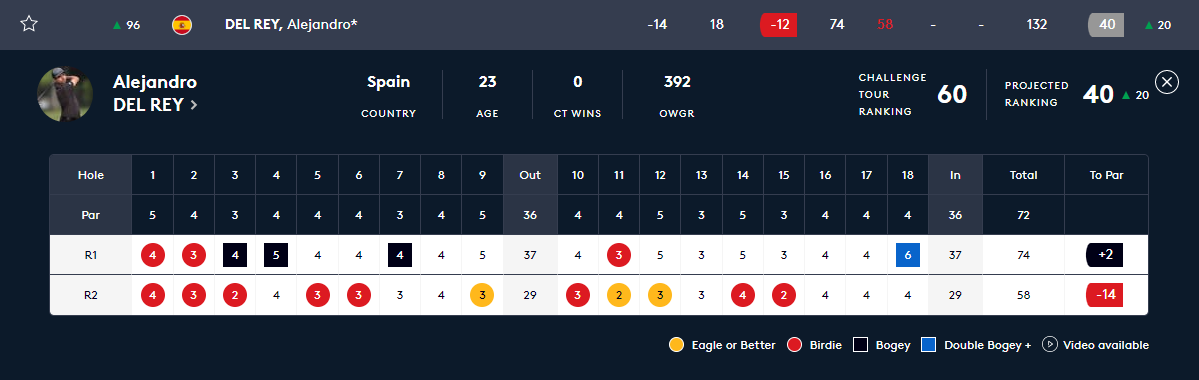Close the player scorecard panel
Image resolution: width=1199 pixels, height=380 pixels.
[x=1166, y=82]
